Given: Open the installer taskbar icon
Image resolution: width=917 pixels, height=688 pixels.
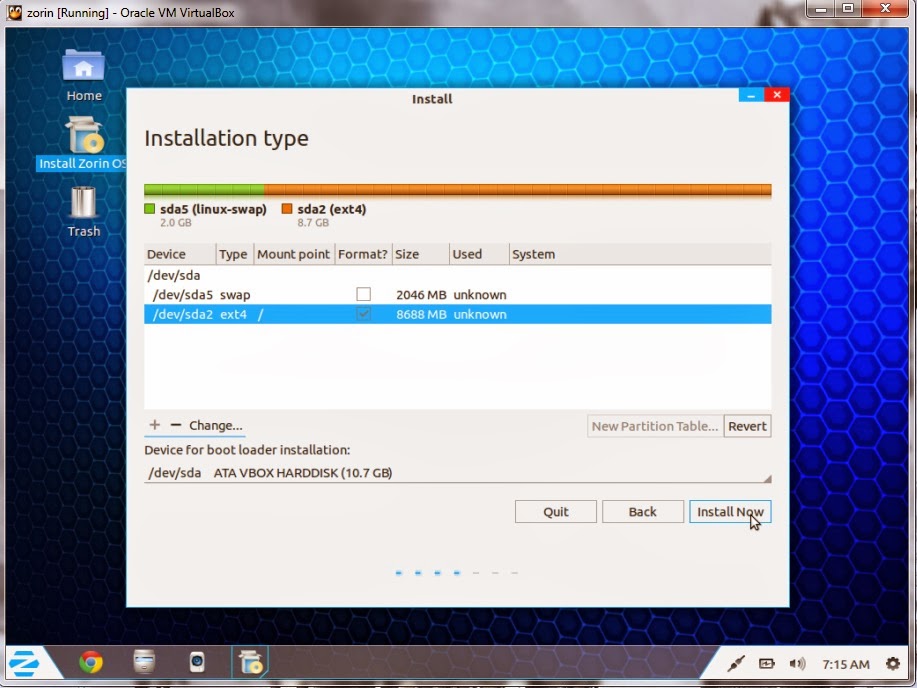Looking at the screenshot, I should (250, 662).
